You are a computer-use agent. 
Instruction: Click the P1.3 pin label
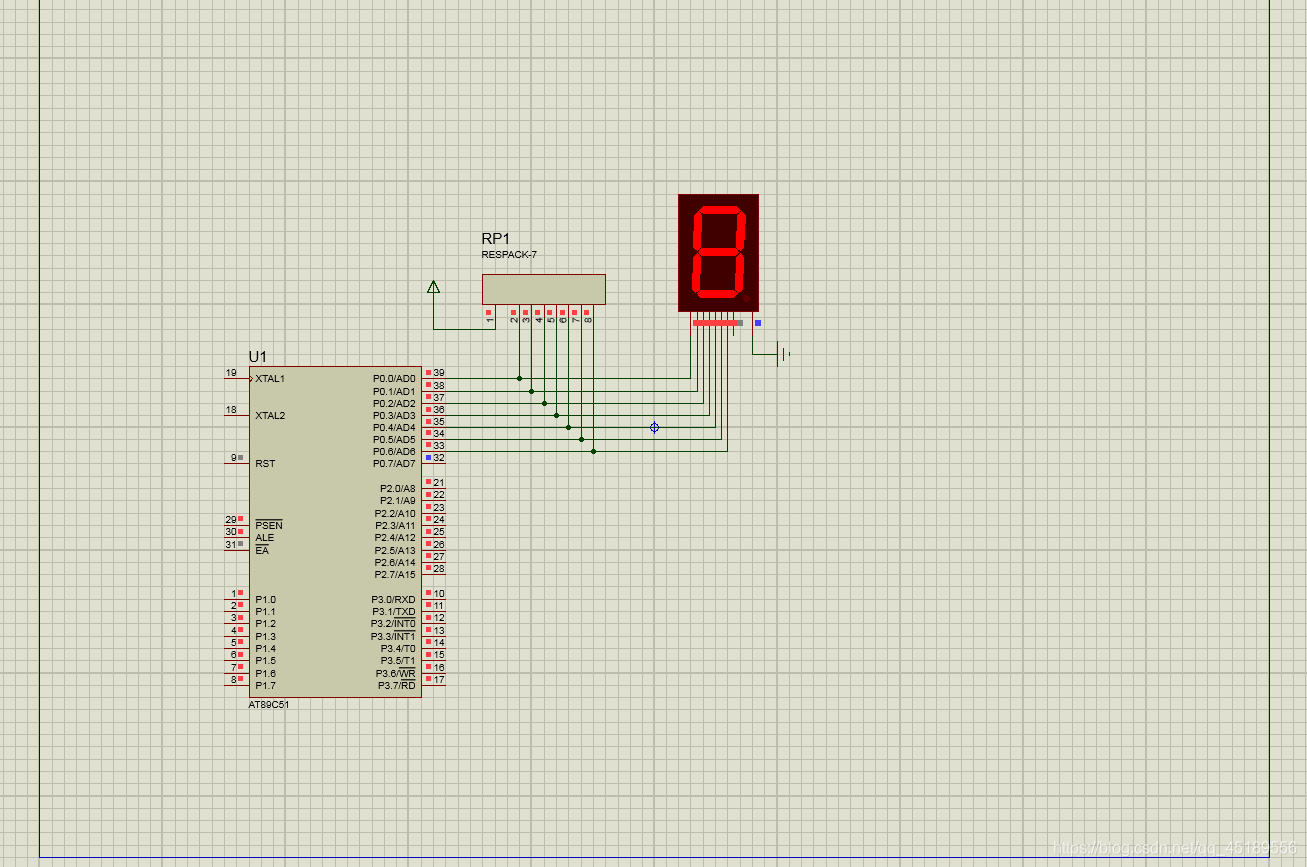click(x=265, y=637)
